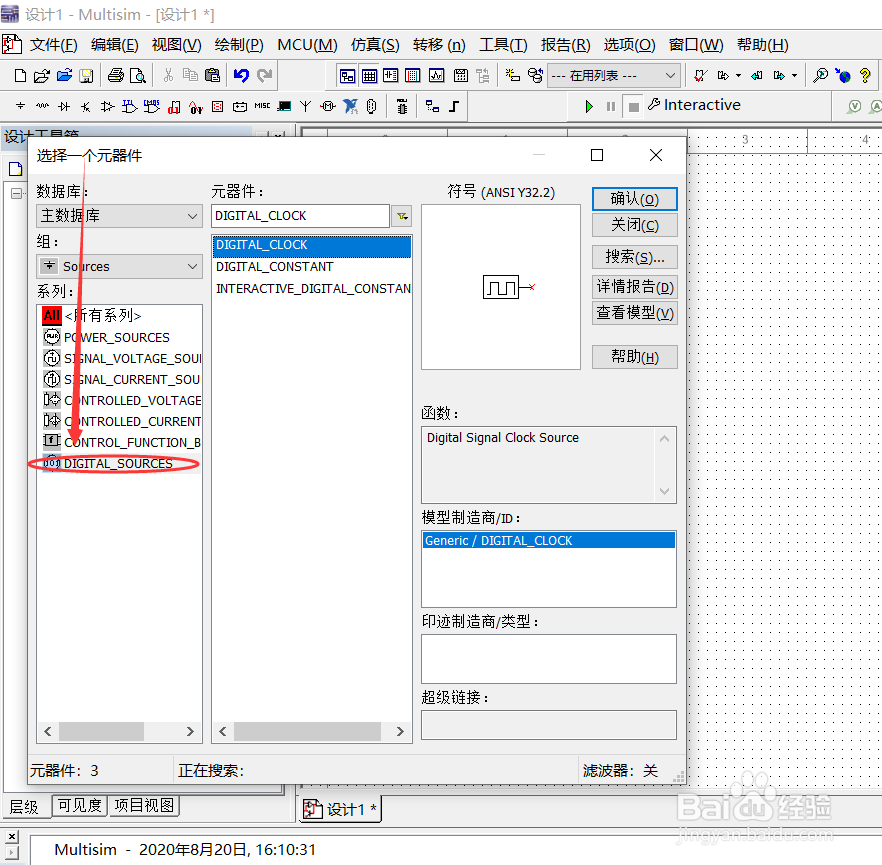Screen dimensions: 882x865
Task: Open the 主数据库 database dropdown
Action: 119,216
